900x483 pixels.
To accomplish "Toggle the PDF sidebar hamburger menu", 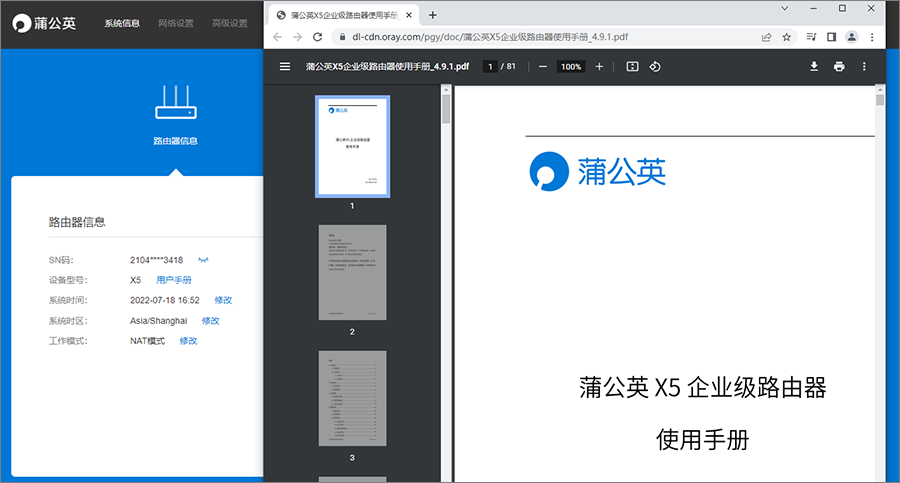I will tap(285, 67).
